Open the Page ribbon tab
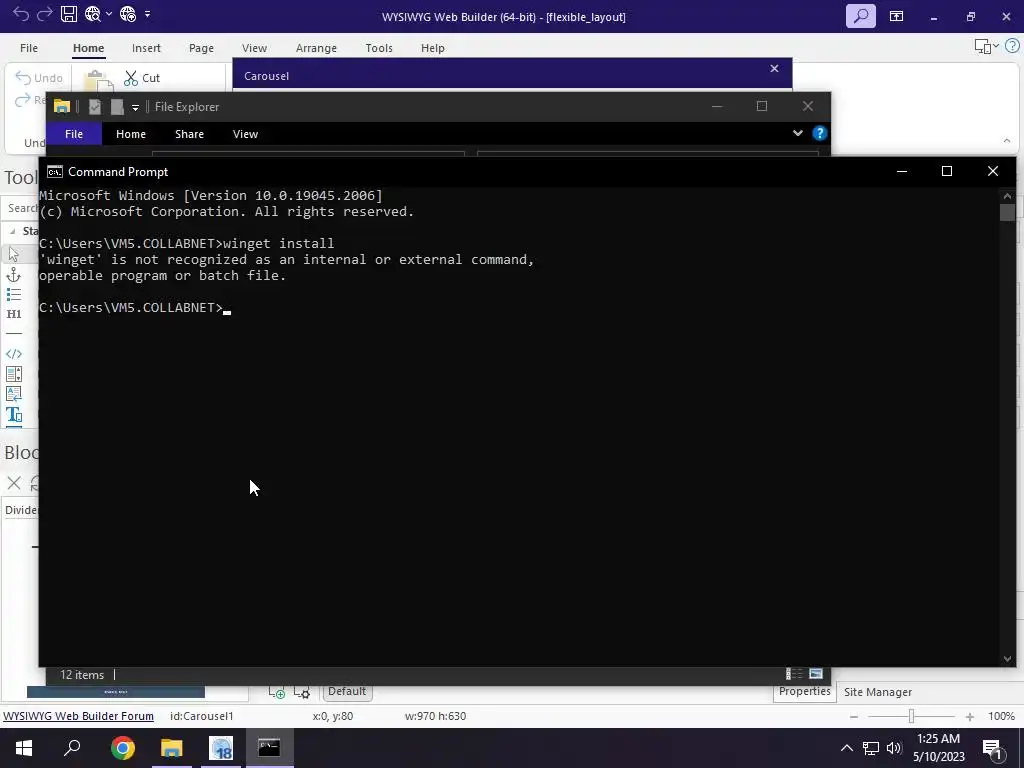1024x768 pixels. click(201, 48)
